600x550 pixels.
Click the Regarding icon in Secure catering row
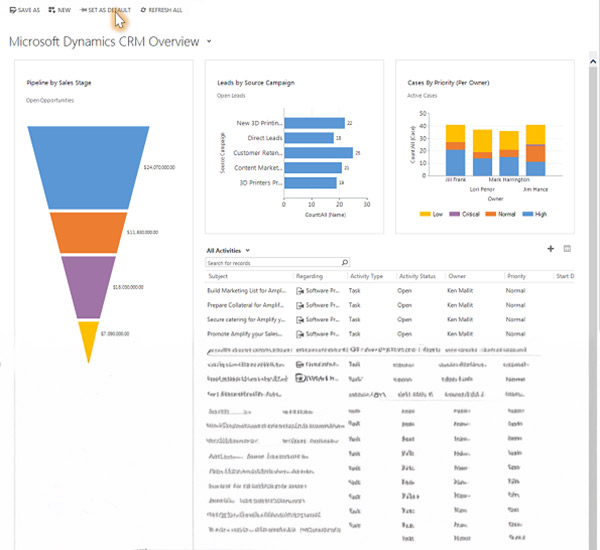[300, 320]
